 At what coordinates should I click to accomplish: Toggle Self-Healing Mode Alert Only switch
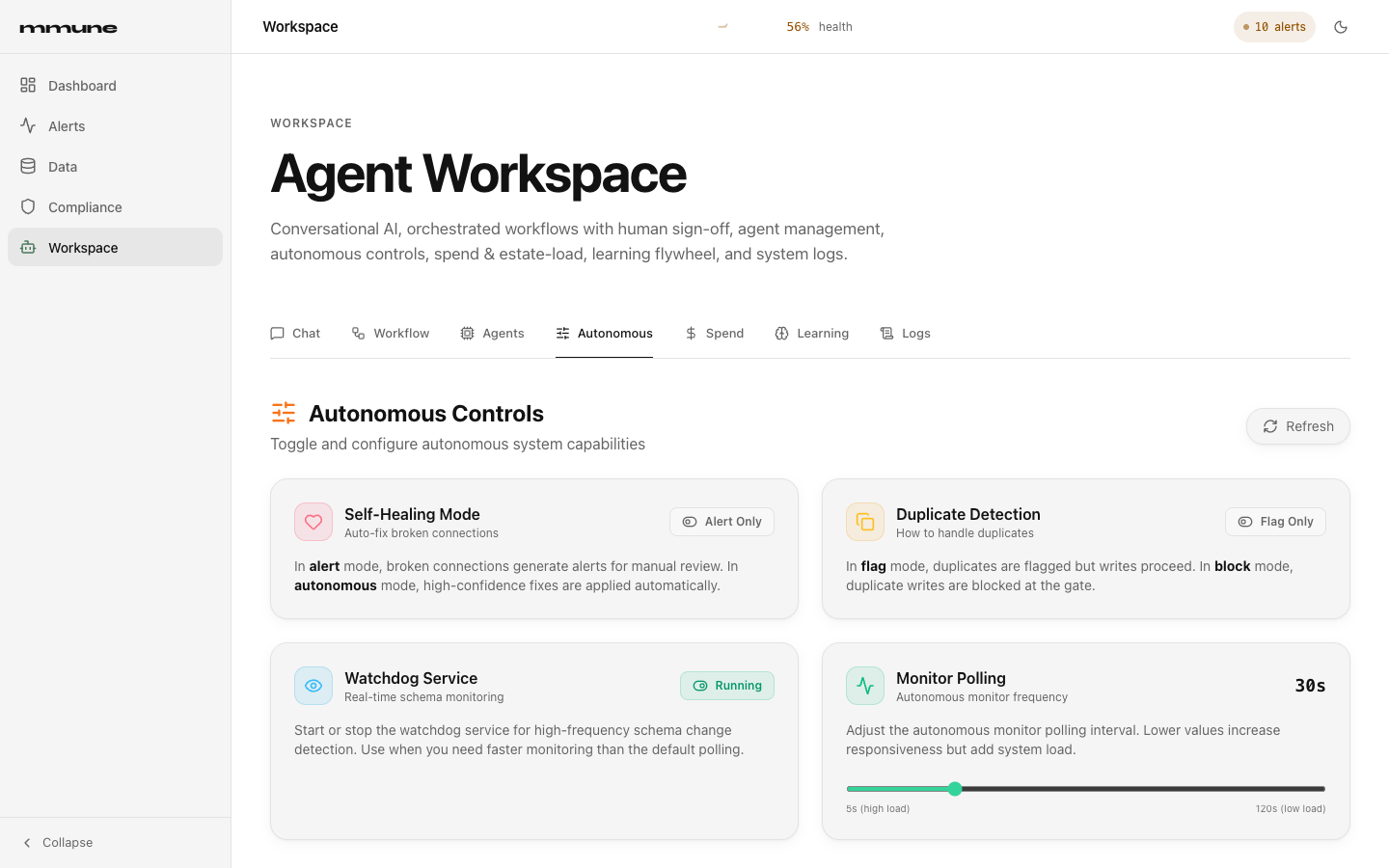tap(722, 522)
